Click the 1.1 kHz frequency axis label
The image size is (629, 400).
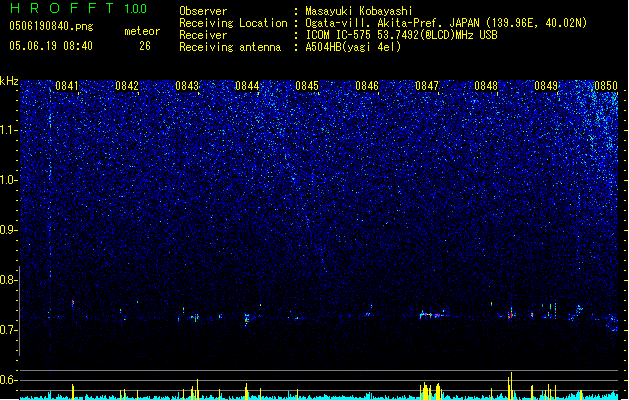(9, 130)
